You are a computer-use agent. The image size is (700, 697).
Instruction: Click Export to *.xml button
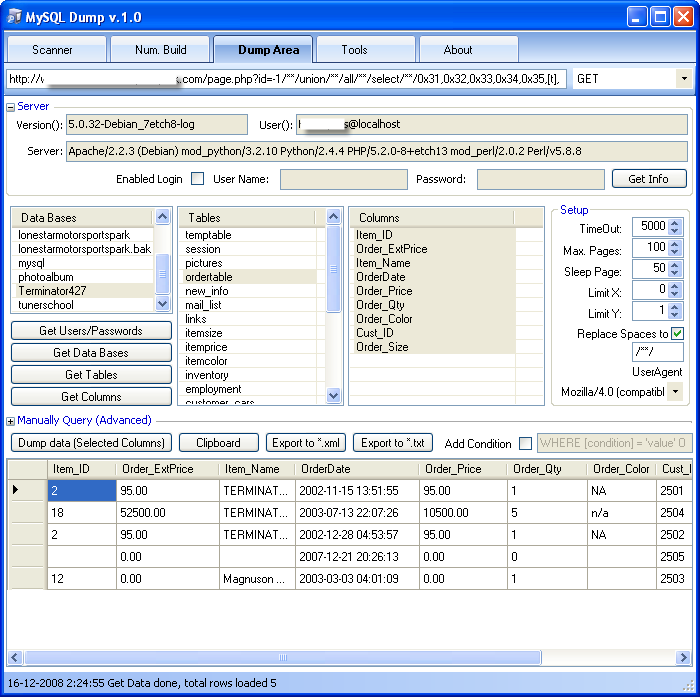[306, 442]
